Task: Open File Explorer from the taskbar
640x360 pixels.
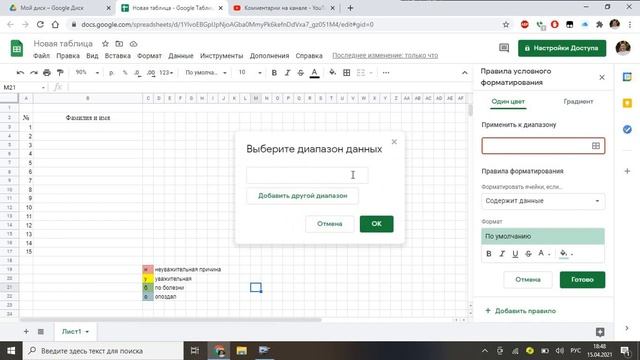Action: click(242, 351)
